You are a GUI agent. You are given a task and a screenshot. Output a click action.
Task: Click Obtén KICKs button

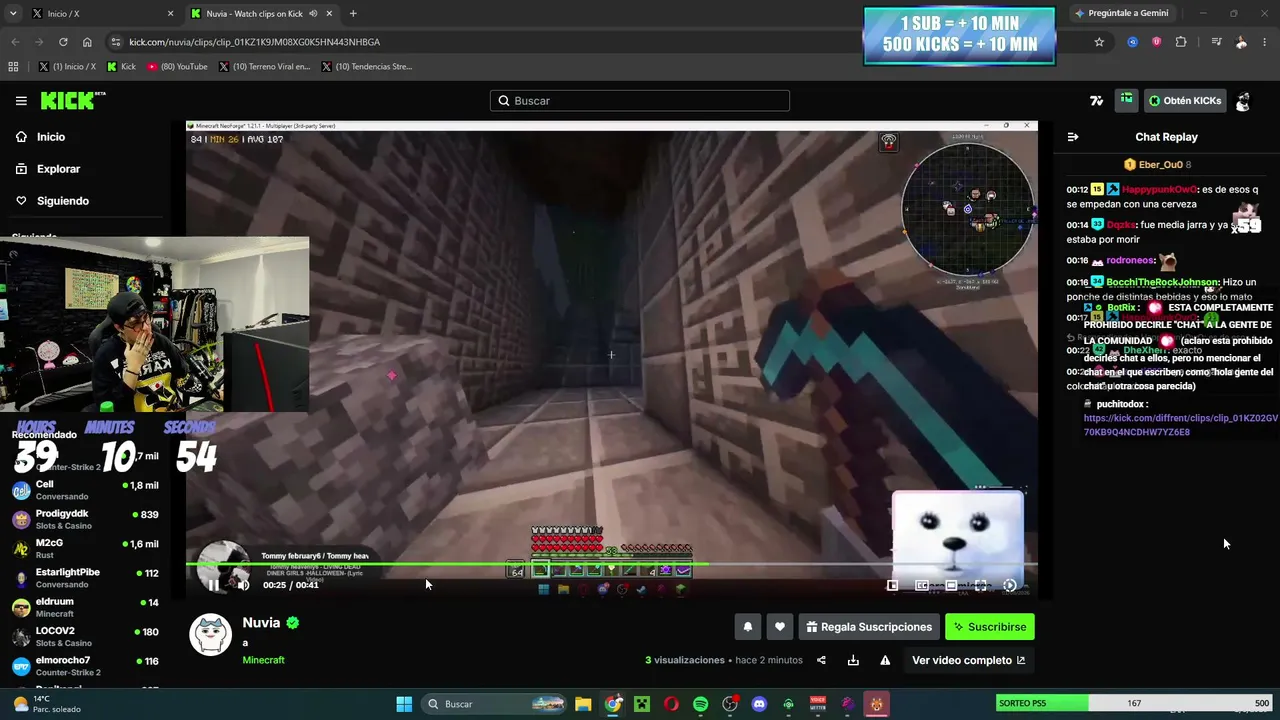click(x=1185, y=101)
